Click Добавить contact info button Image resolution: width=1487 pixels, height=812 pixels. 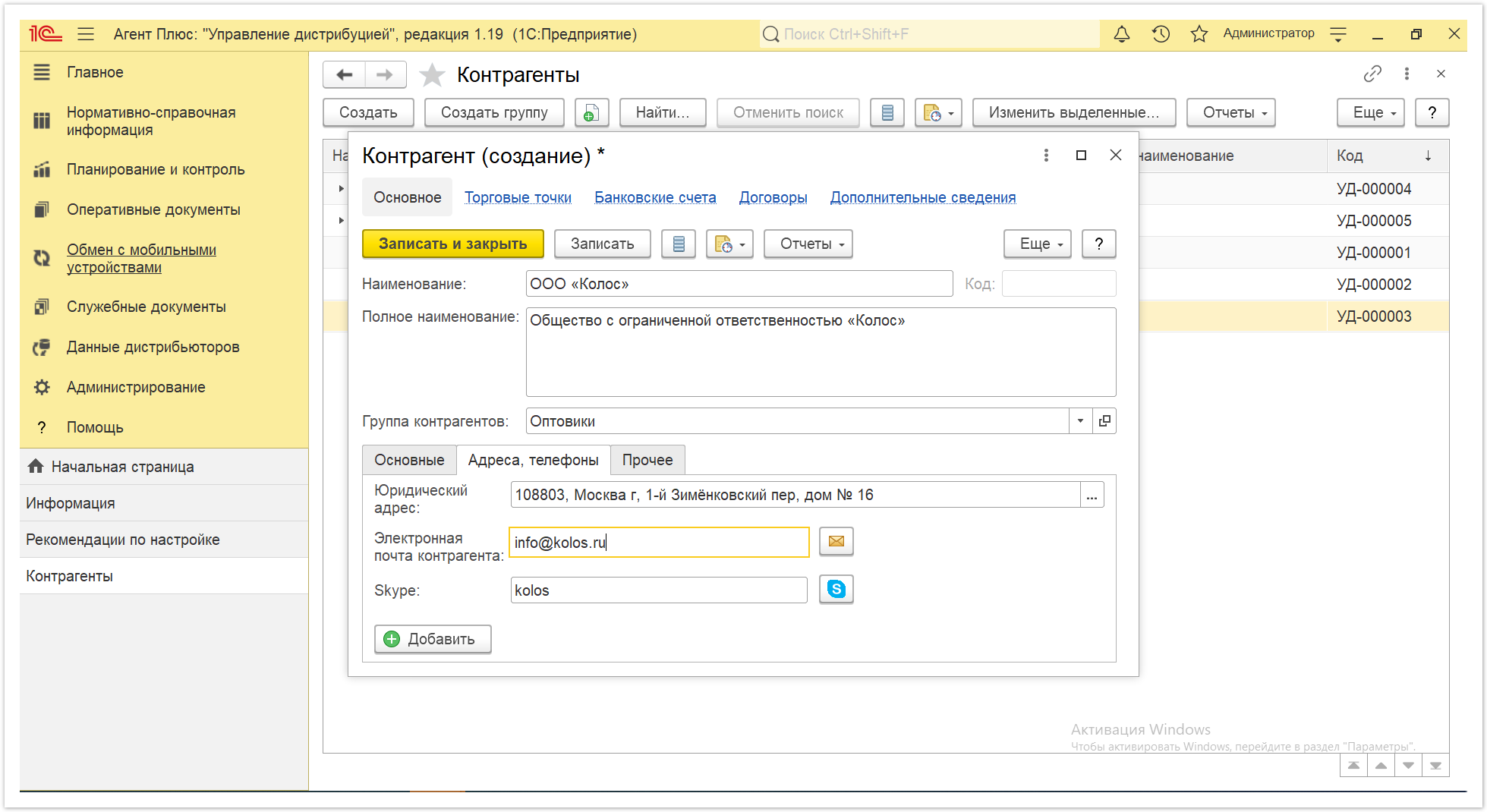pyautogui.click(x=433, y=639)
